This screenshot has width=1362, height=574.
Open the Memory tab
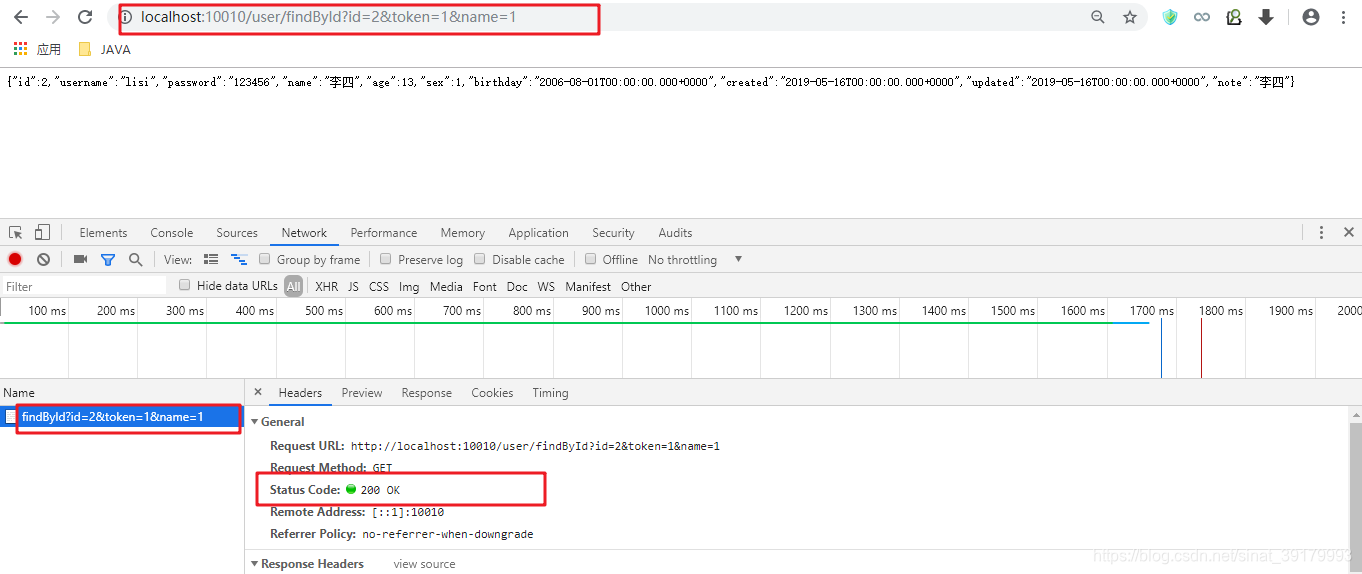click(462, 232)
